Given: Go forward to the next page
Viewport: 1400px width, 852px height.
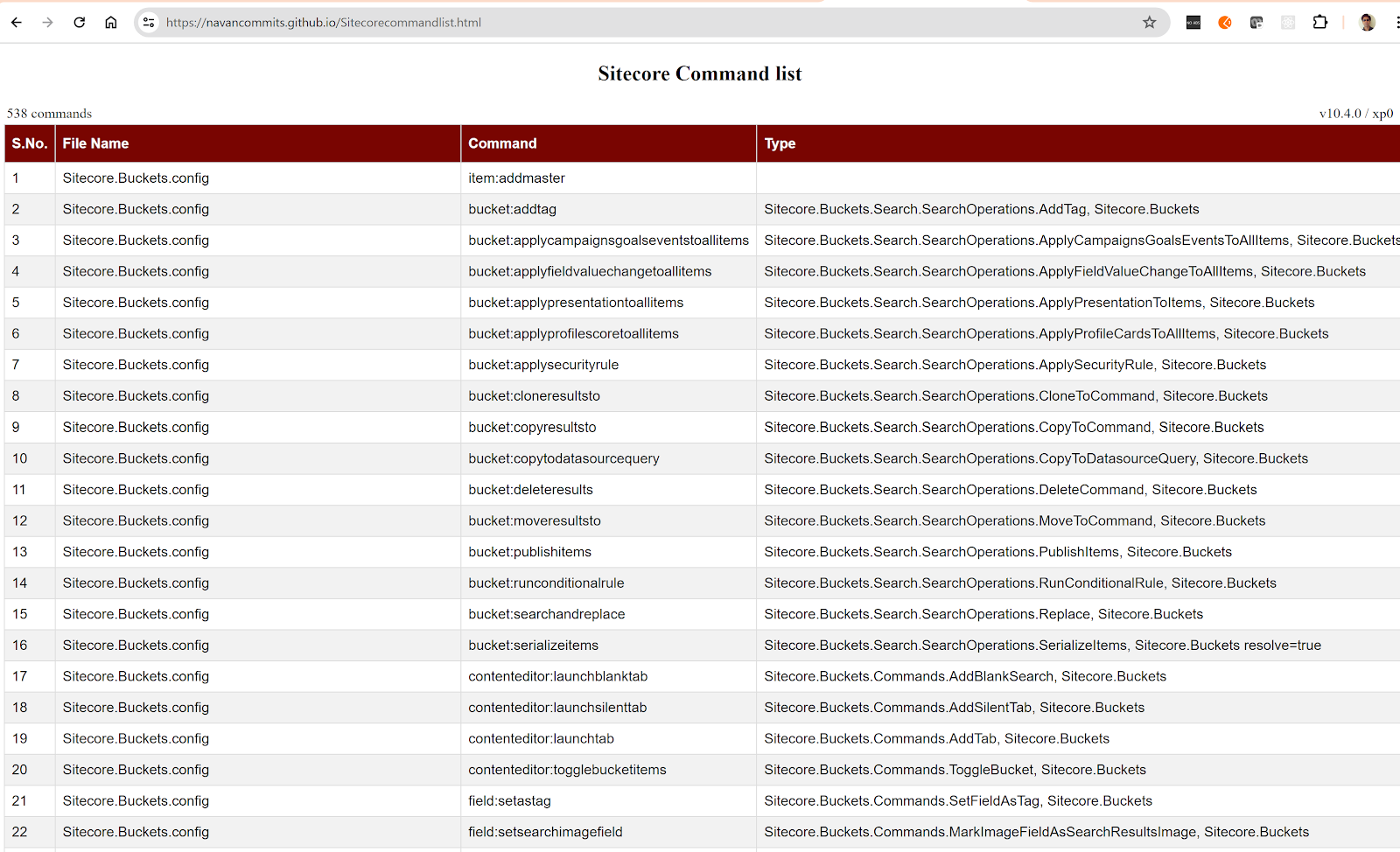Looking at the screenshot, I should coord(47,23).
